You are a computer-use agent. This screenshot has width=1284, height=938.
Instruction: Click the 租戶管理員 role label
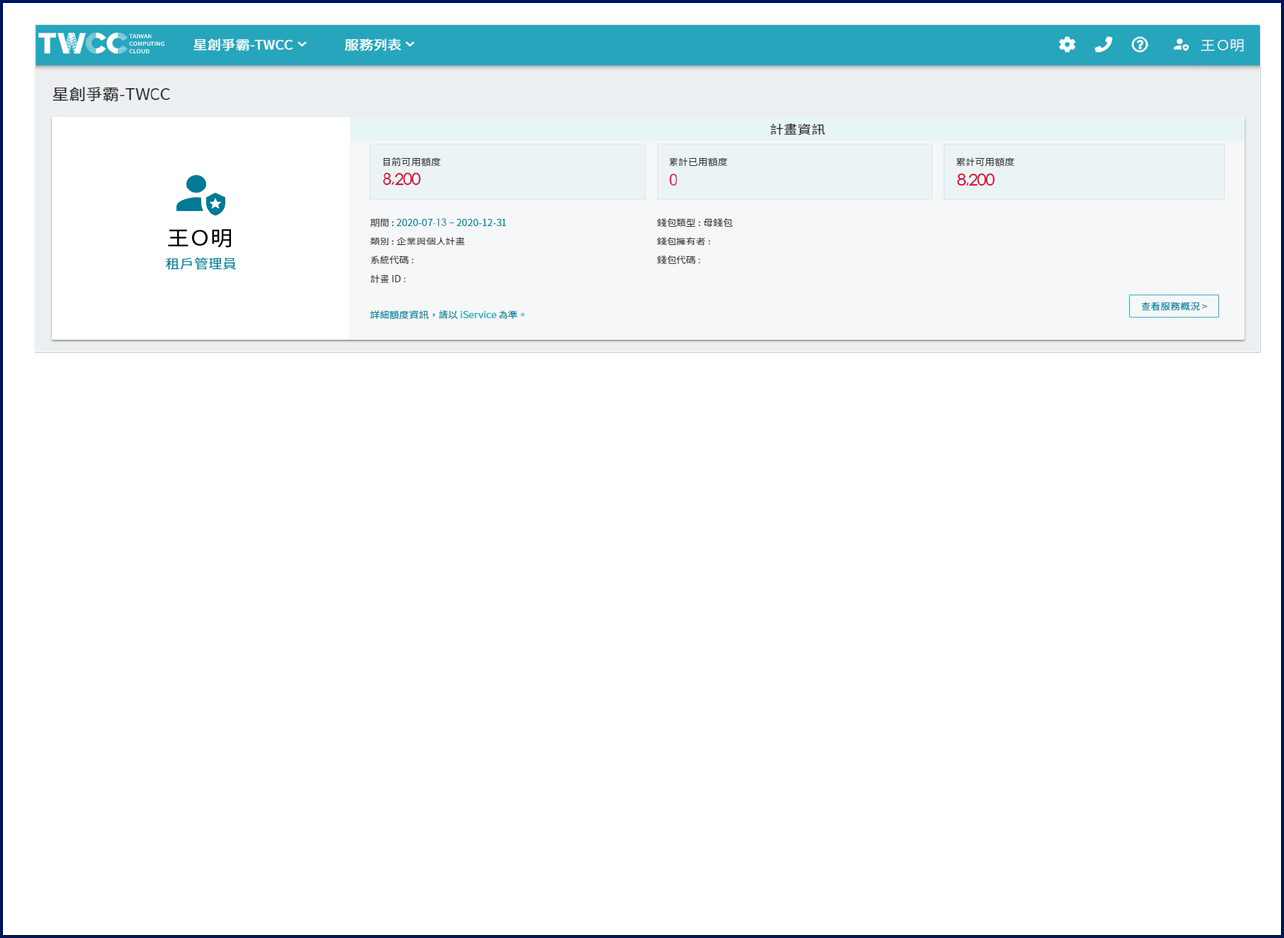click(x=201, y=264)
